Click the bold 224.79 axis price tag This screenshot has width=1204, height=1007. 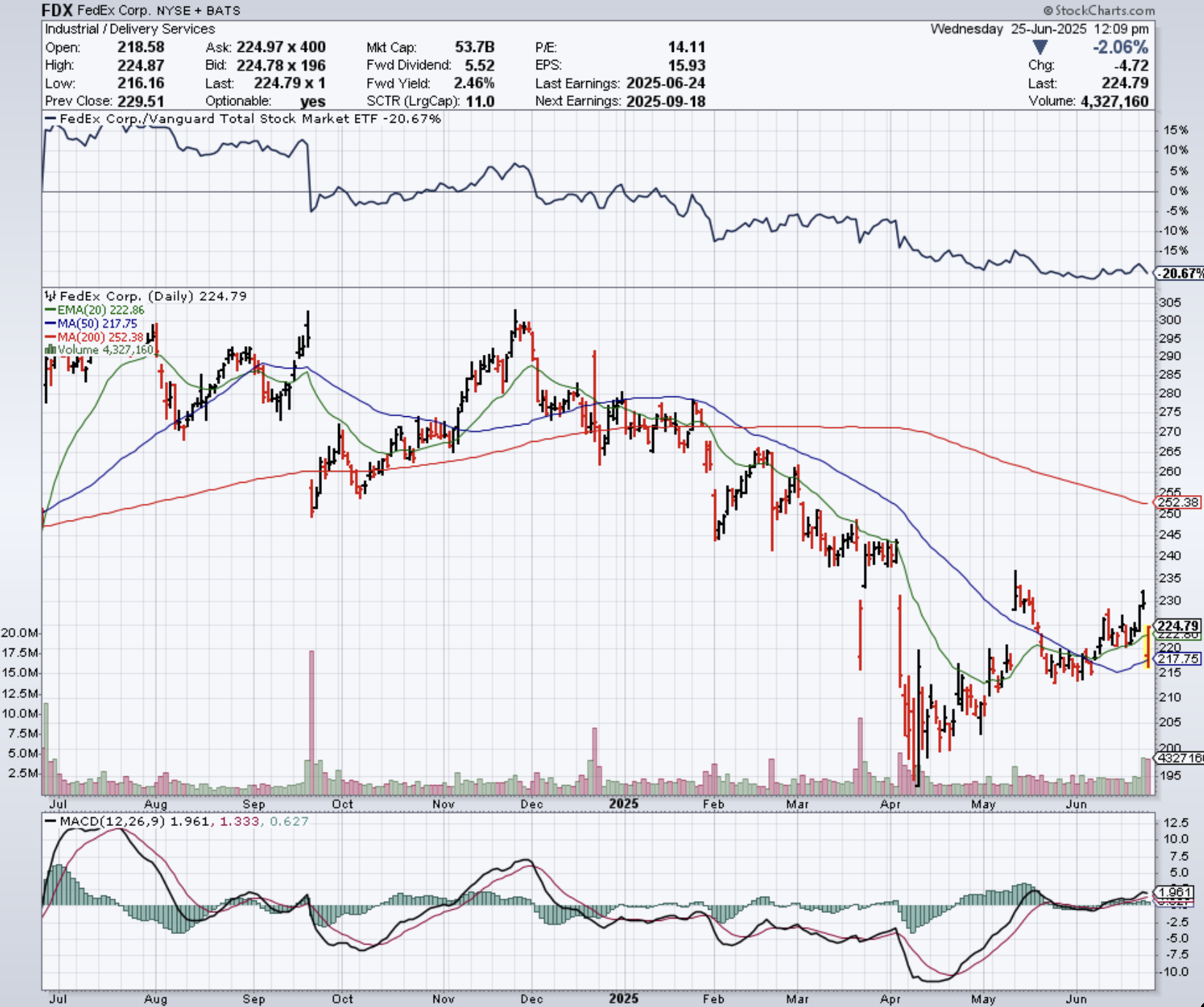click(x=1178, y=626)
